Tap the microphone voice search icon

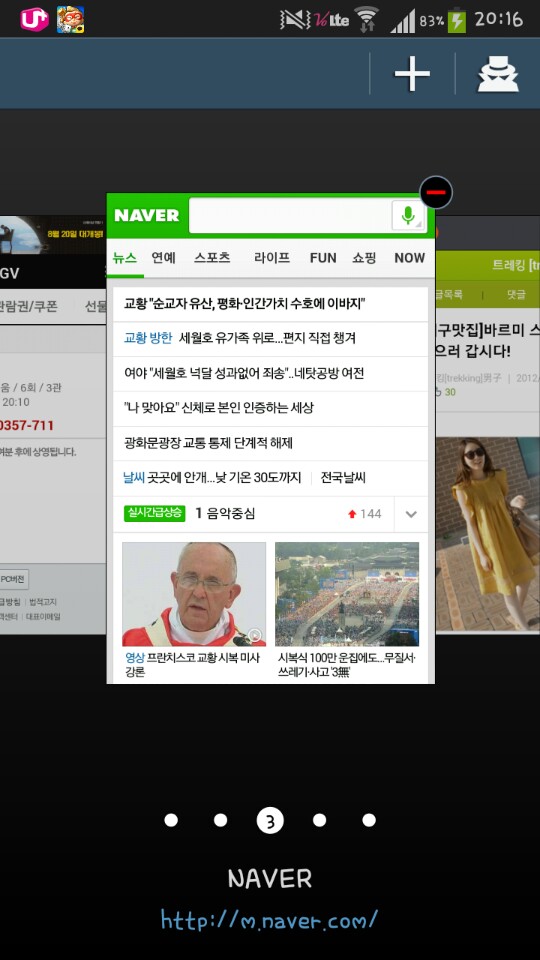[x=408, y=216]
